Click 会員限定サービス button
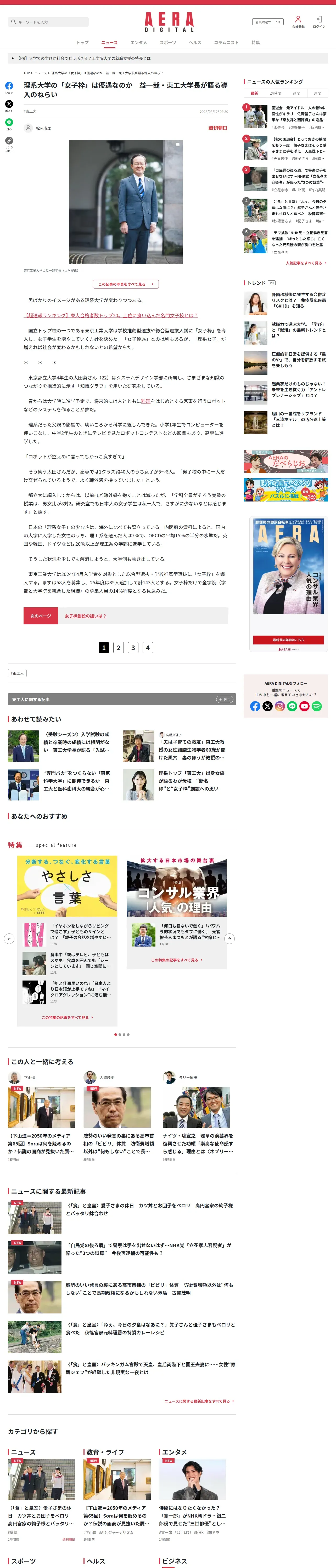Image resolution: width=336 pixels, height=1568 pixels. click(268, 22)
